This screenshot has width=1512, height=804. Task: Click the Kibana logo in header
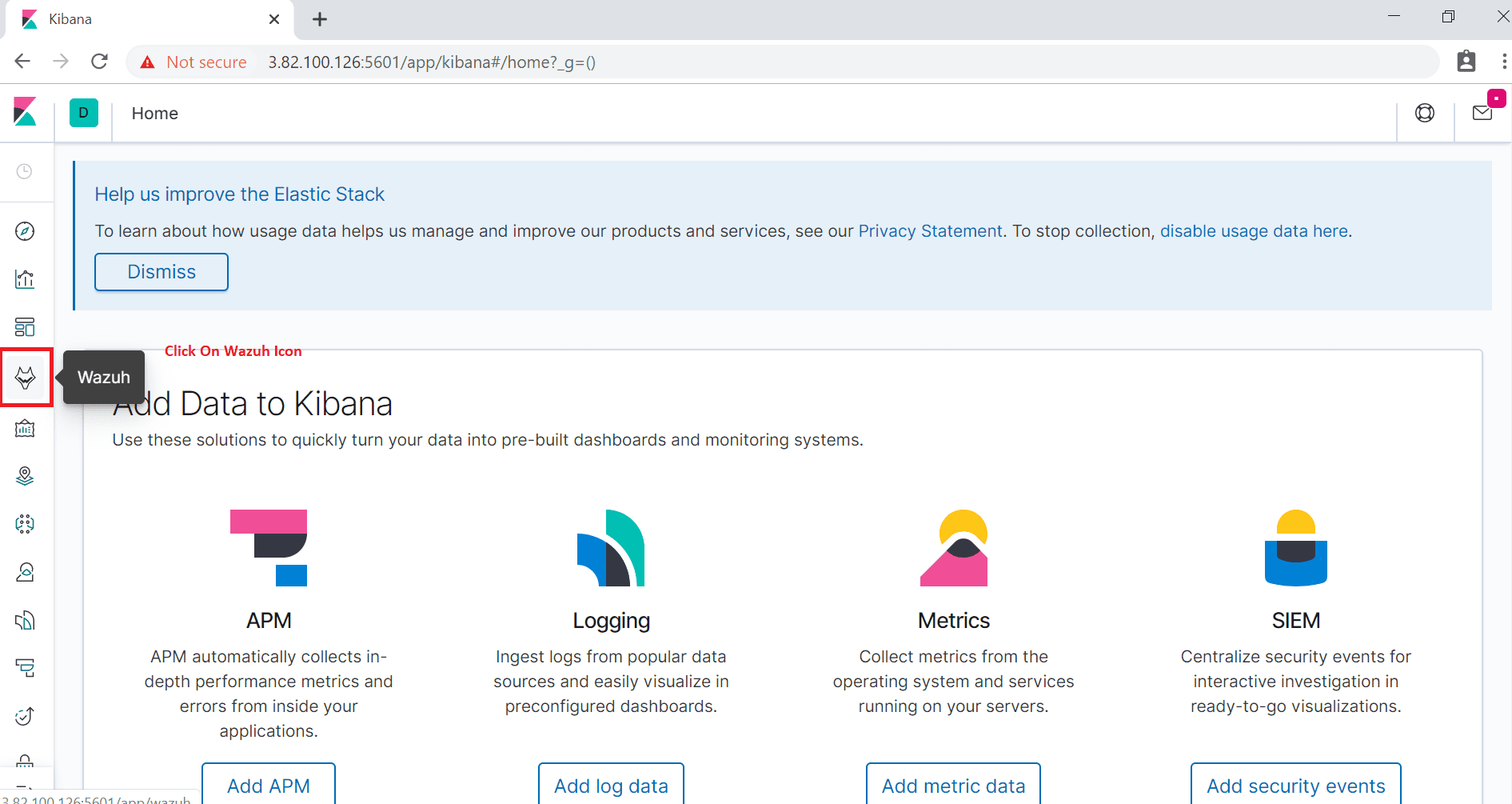pyautogui.click(x=26, y=112)
